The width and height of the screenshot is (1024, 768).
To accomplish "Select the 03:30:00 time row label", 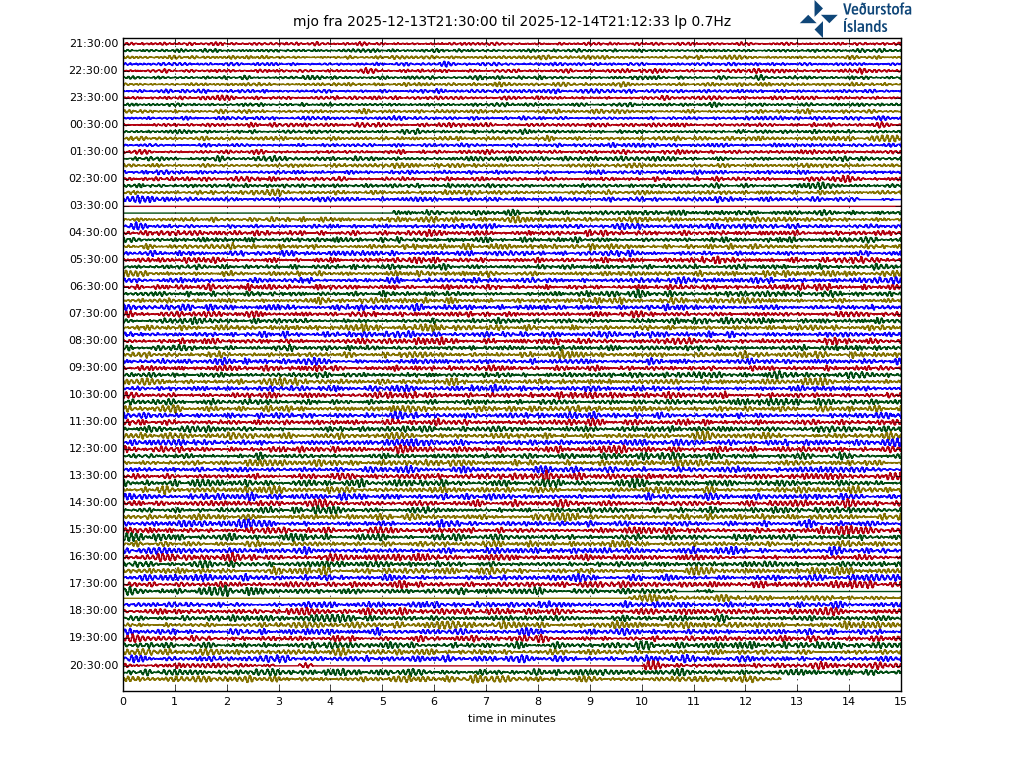I will (94, 206).
